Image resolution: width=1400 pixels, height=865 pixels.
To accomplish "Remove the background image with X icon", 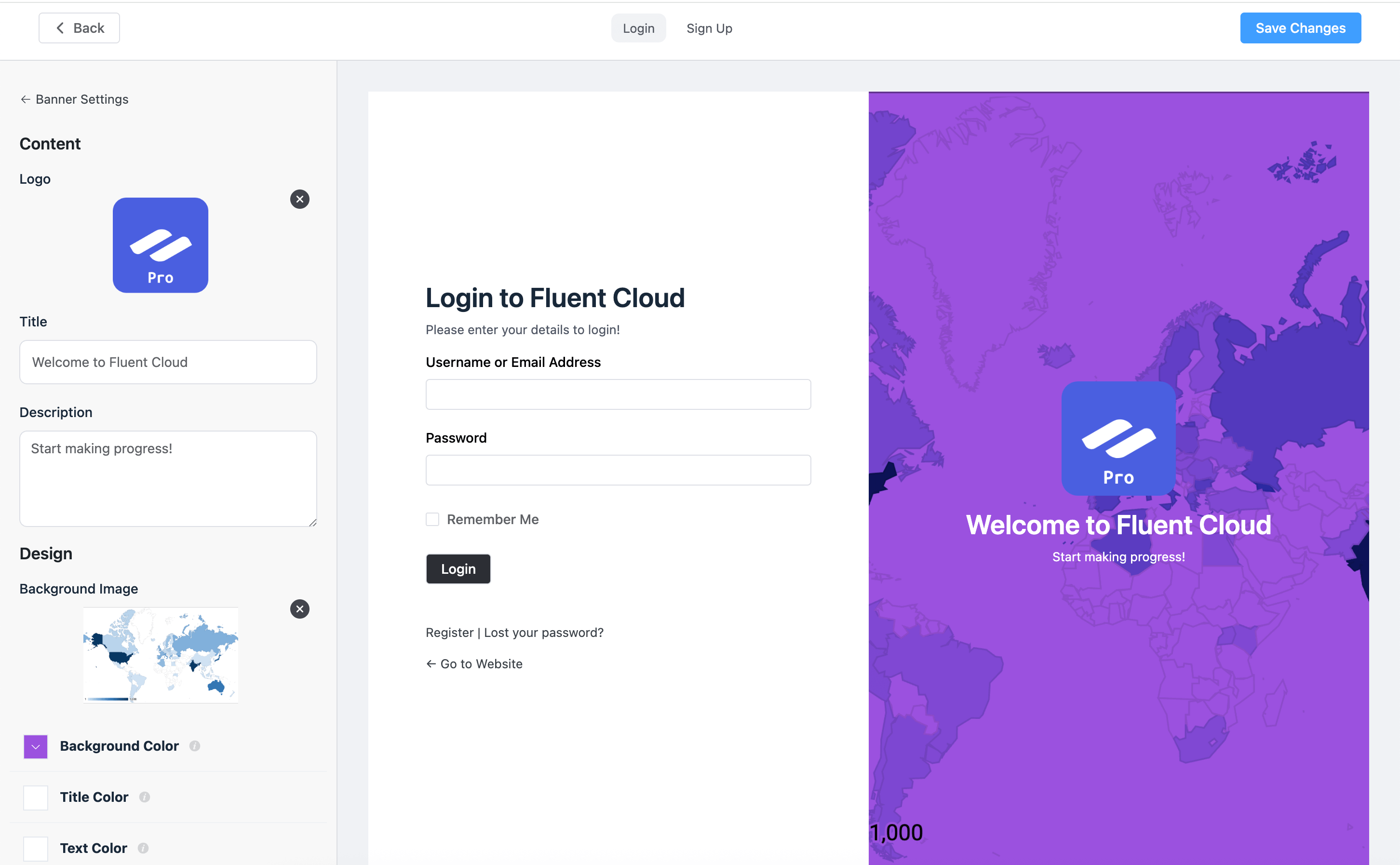I will coord(300,608).
